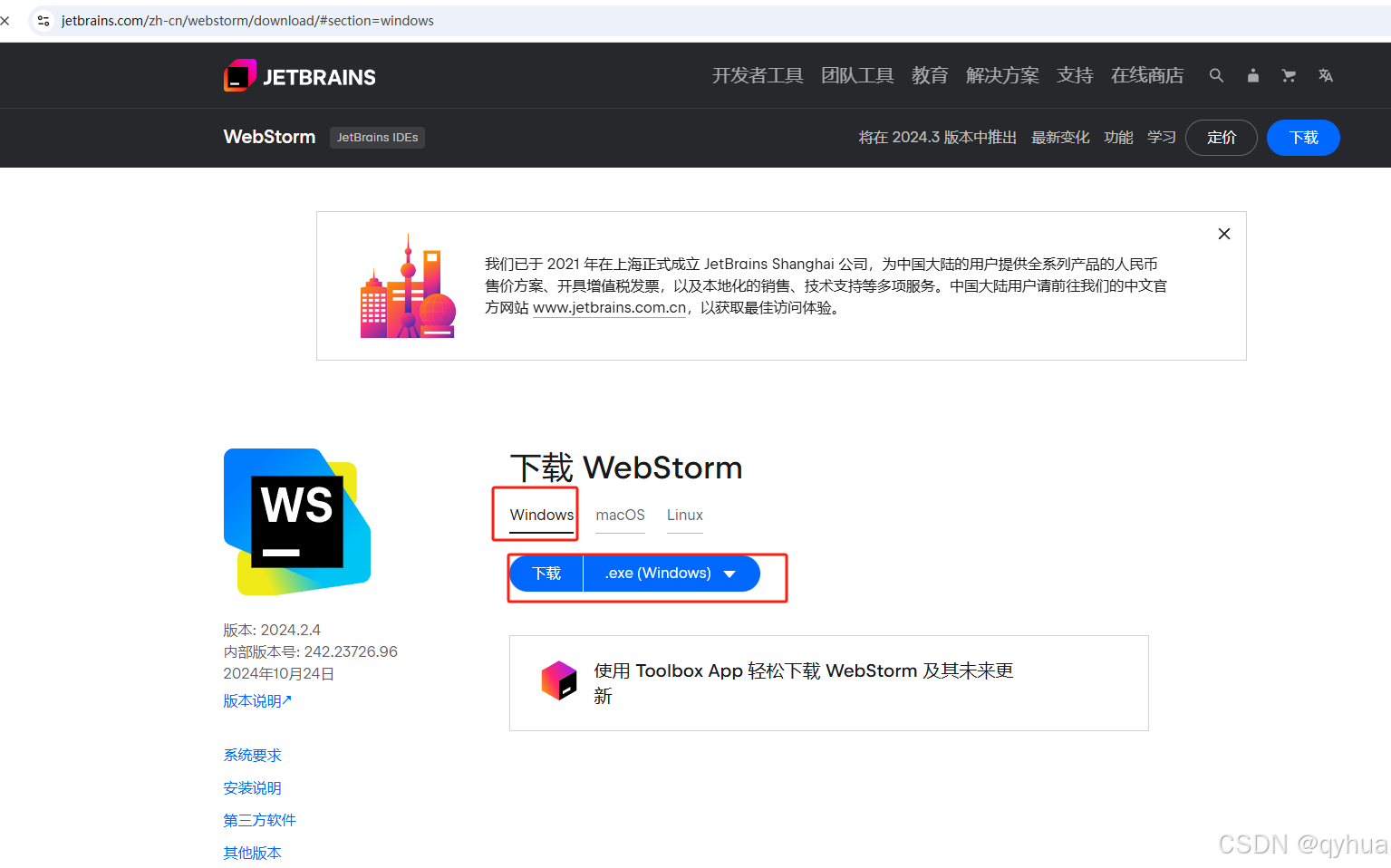Click the site info icon in address bar

coord(43,20)
